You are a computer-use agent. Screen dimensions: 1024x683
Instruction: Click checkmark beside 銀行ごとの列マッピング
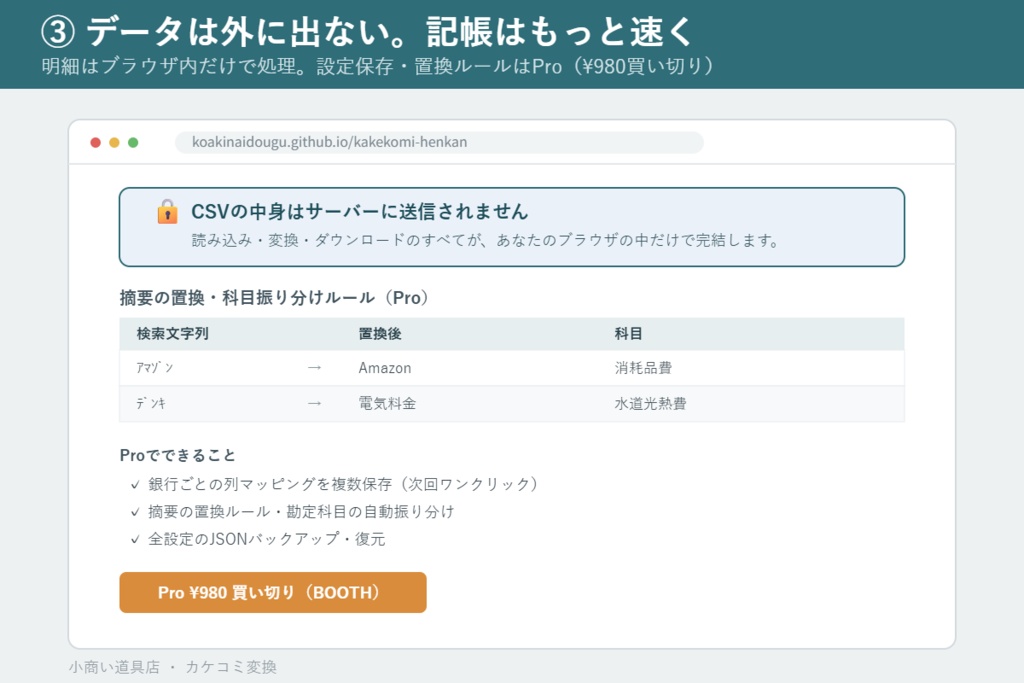click(135, 484)
